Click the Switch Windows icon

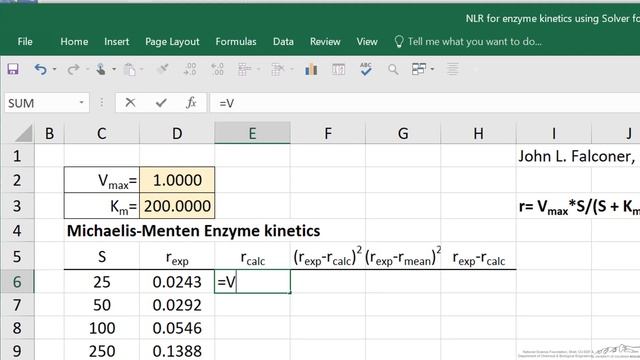[419, 69]
